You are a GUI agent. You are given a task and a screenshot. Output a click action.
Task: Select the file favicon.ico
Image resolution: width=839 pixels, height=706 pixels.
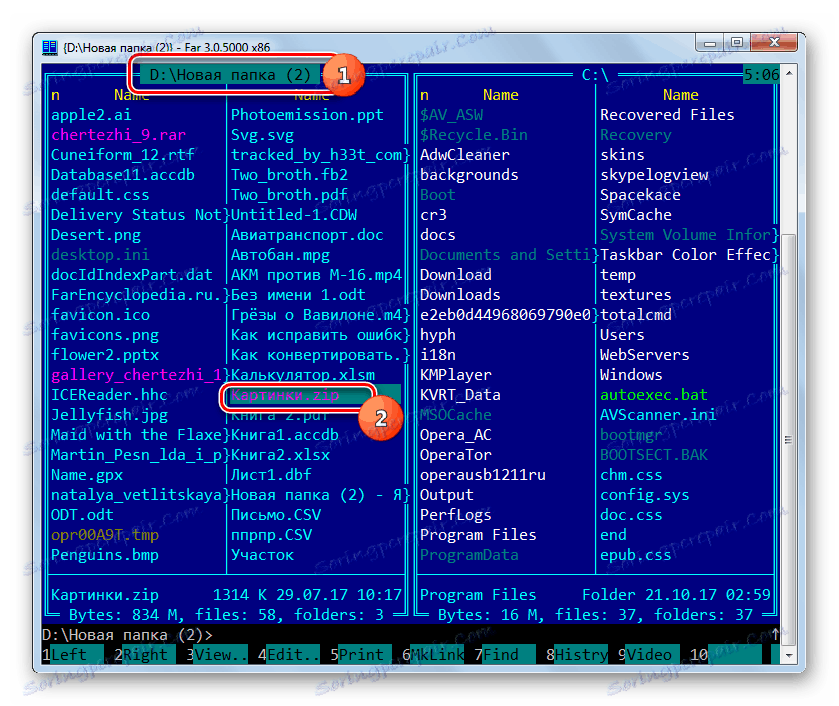tap(100, 315)
